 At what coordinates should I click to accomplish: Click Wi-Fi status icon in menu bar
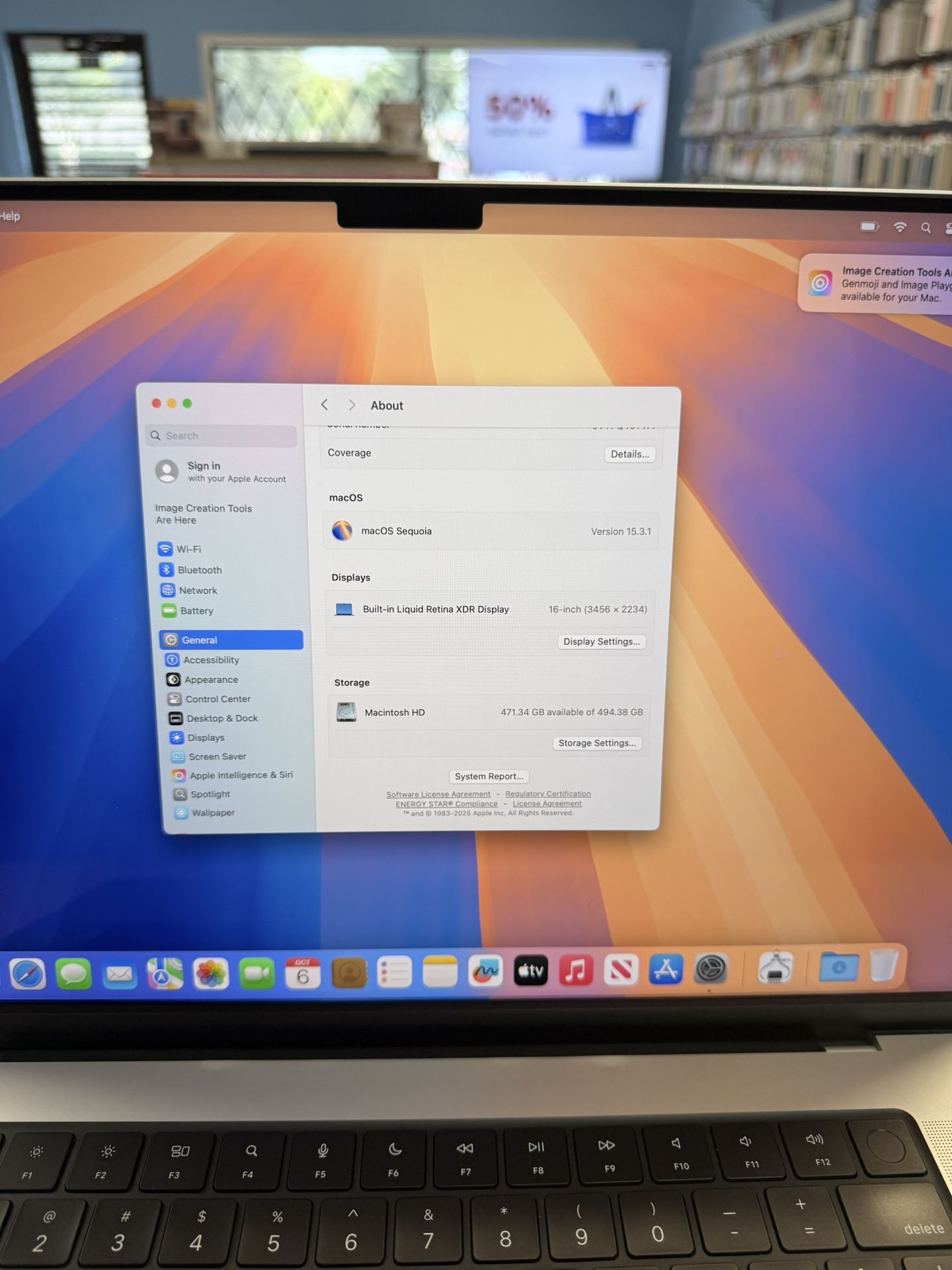coord(900,227)
